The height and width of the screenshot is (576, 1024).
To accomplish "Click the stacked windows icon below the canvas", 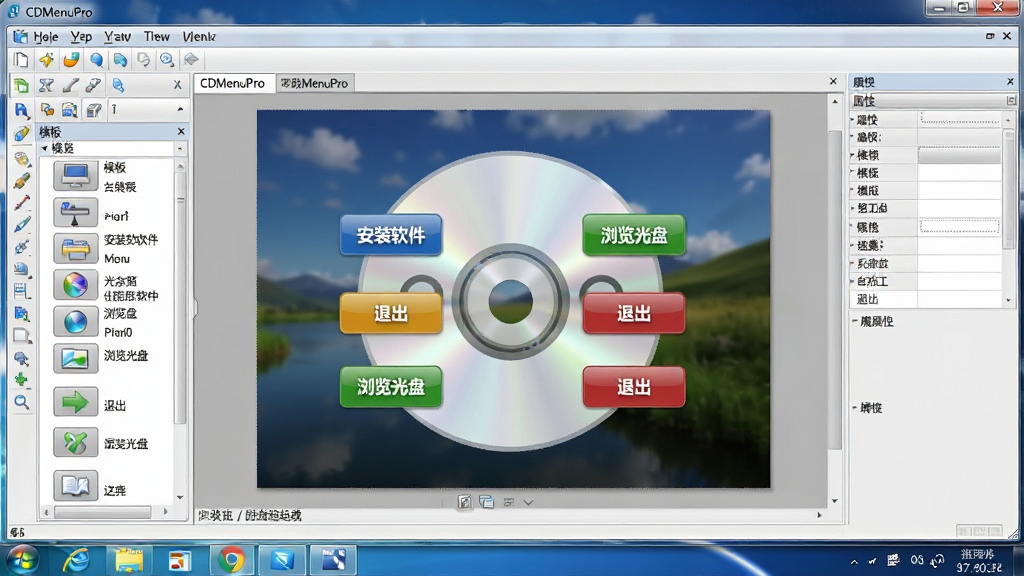I will tap(487, 502).
